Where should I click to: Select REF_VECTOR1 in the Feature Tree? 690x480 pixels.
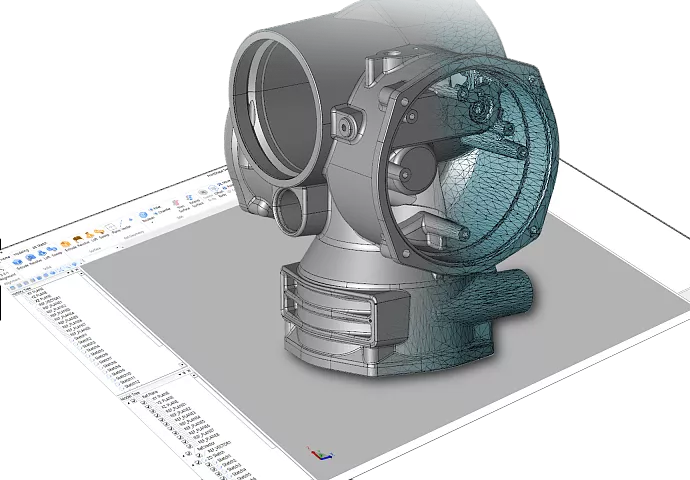tap(51, 300)
